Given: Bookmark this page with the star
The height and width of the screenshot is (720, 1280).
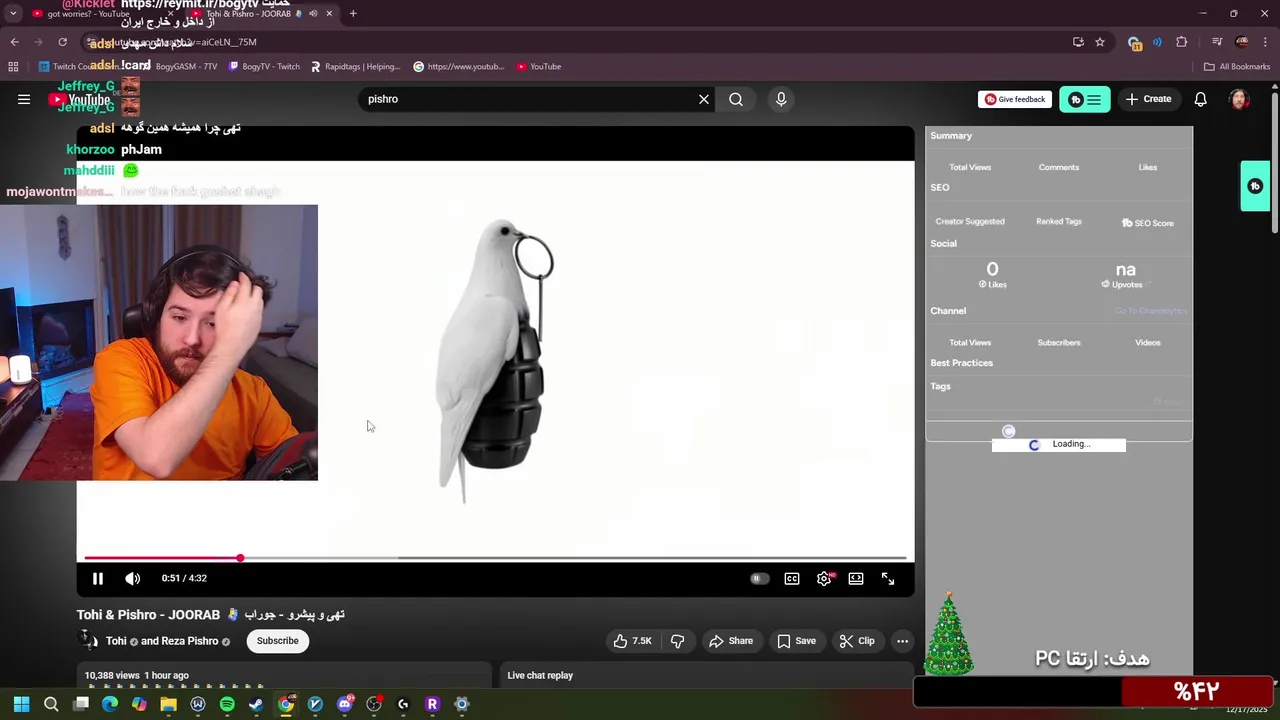Looking at the screenshot, I should pyautogui.click(x=1100, y=42).
